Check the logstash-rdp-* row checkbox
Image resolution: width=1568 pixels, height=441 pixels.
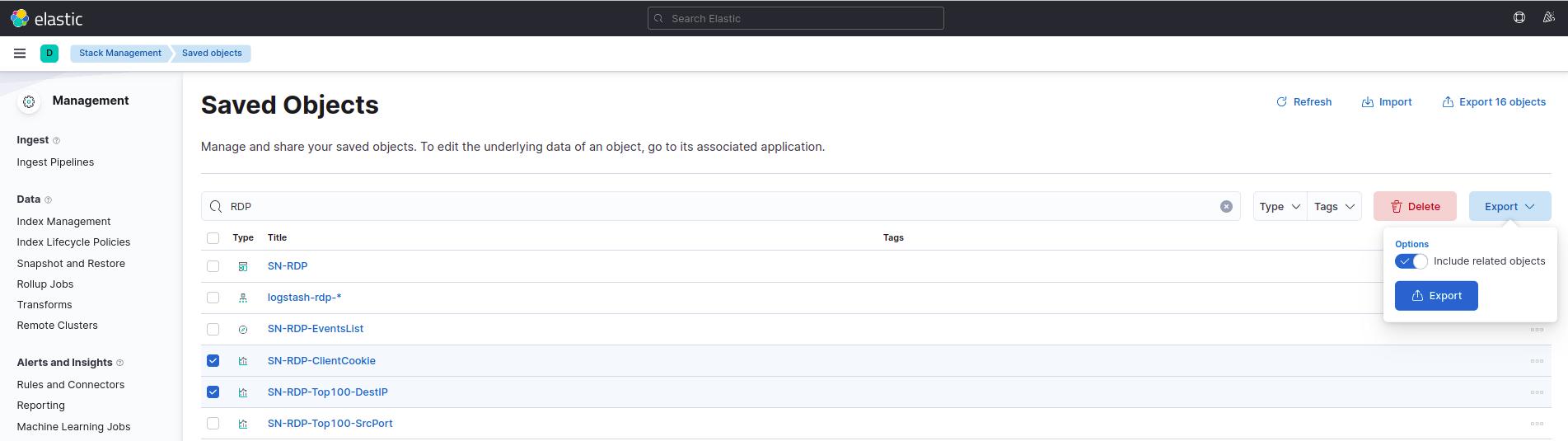click(x=213, y=298)
